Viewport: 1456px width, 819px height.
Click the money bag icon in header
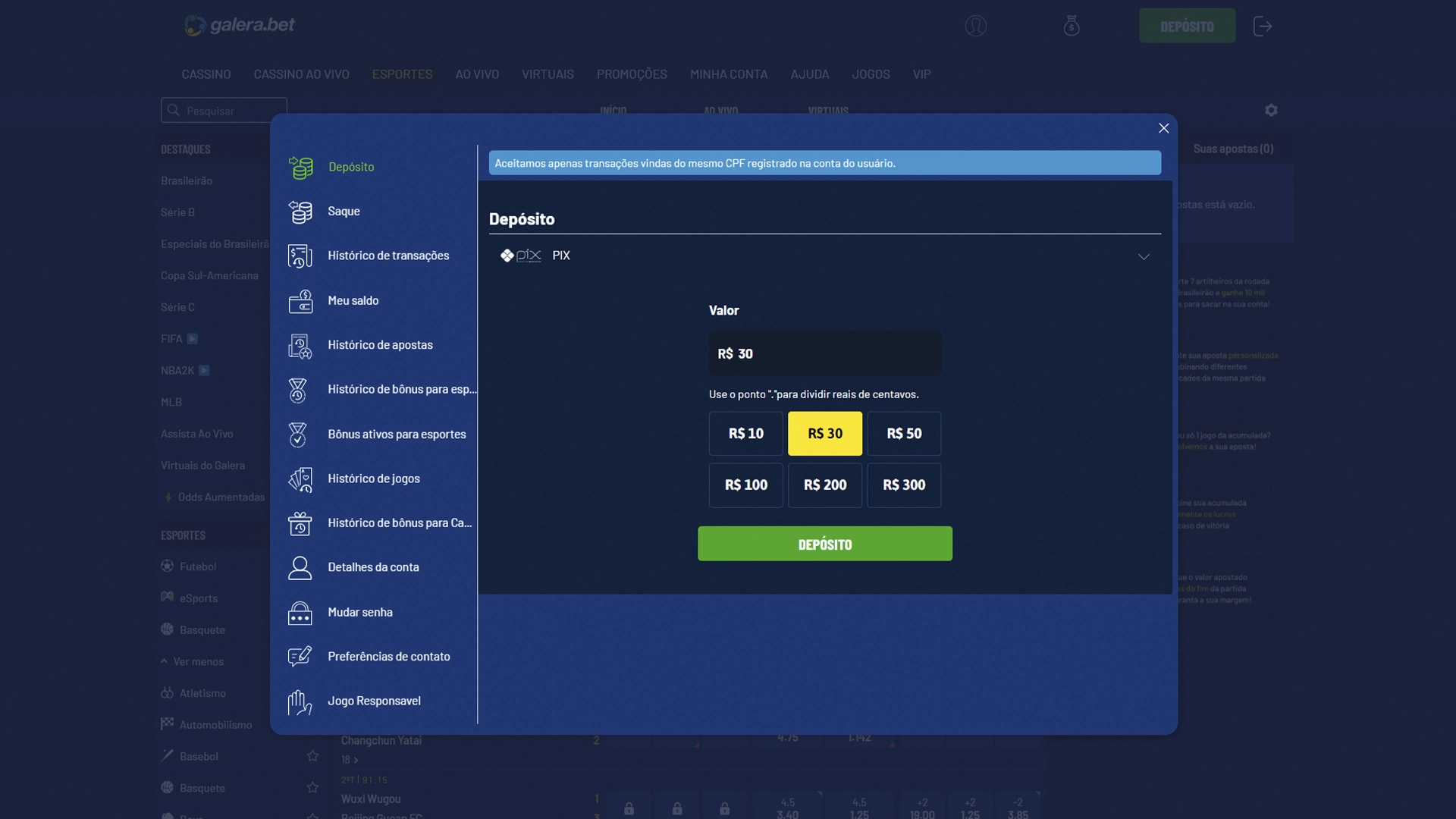pyautogui.click(x=1072, y=26)
